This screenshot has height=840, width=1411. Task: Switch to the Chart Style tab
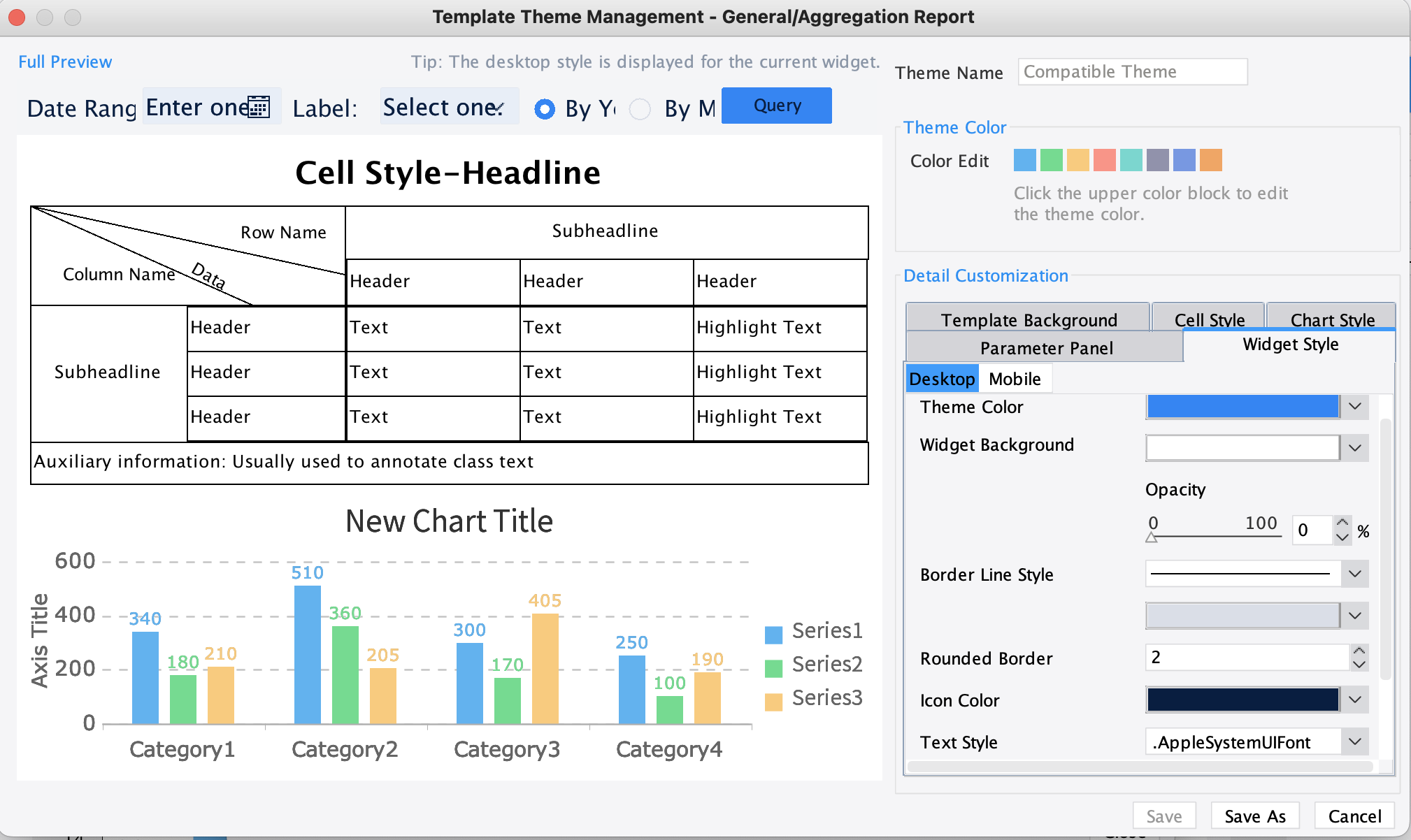pyautogui.click(x=1331, y=319)
